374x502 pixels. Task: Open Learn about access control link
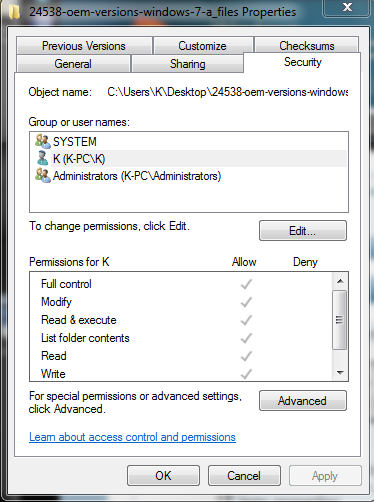click(x=132, y=437)
